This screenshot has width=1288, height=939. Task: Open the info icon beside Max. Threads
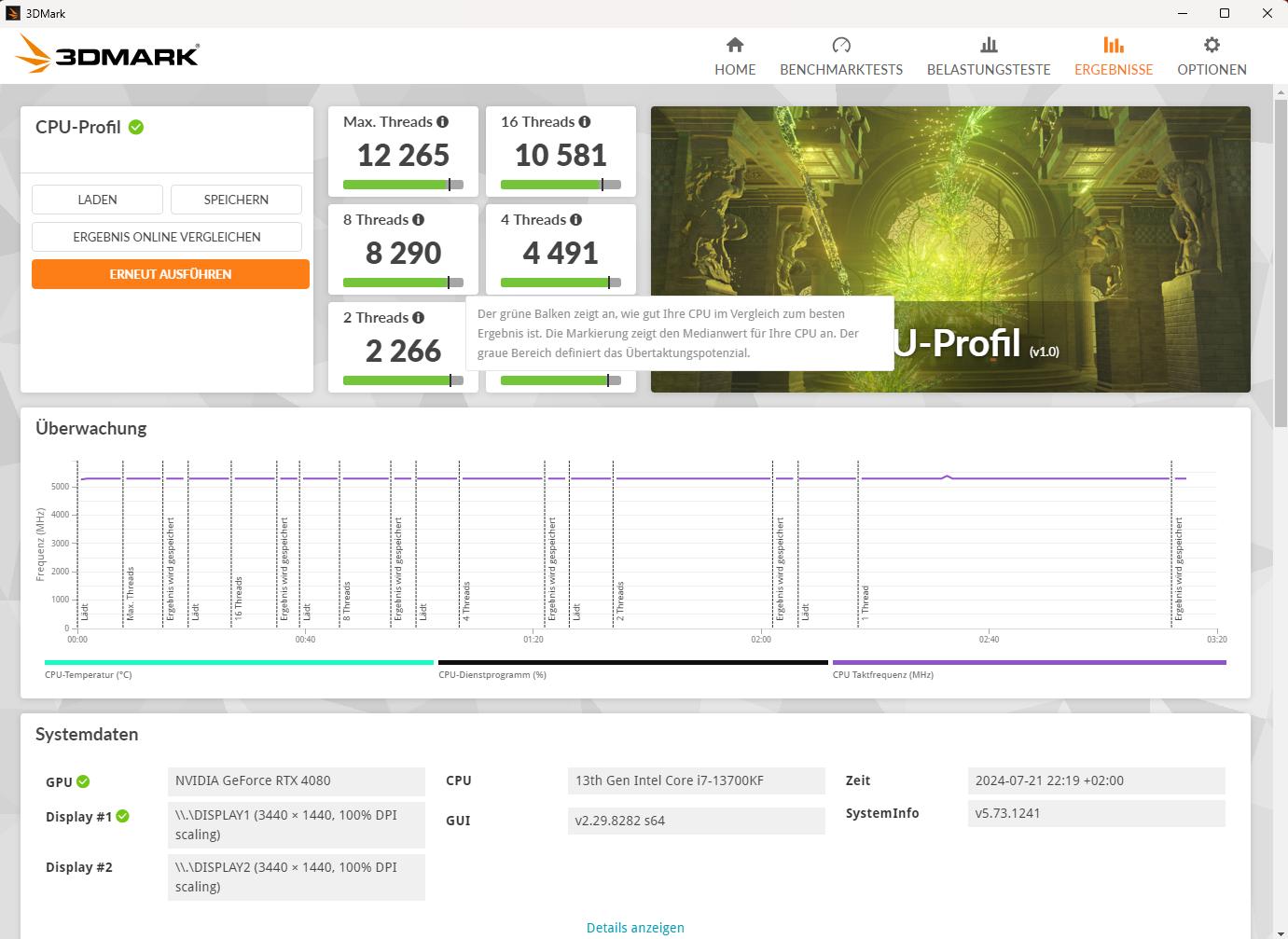[x=443, y=120]
